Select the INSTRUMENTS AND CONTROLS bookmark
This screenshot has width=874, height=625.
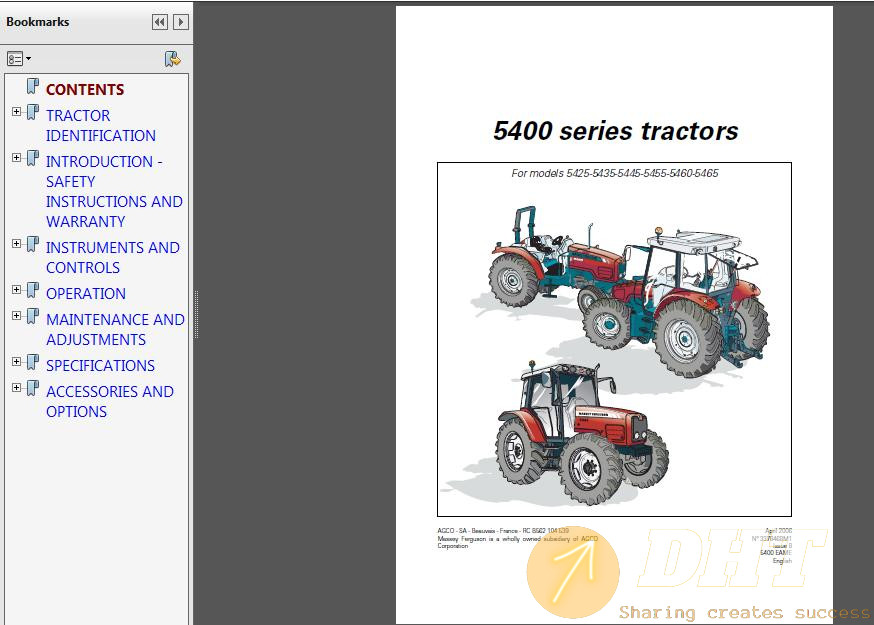click(x=113, y=258)
